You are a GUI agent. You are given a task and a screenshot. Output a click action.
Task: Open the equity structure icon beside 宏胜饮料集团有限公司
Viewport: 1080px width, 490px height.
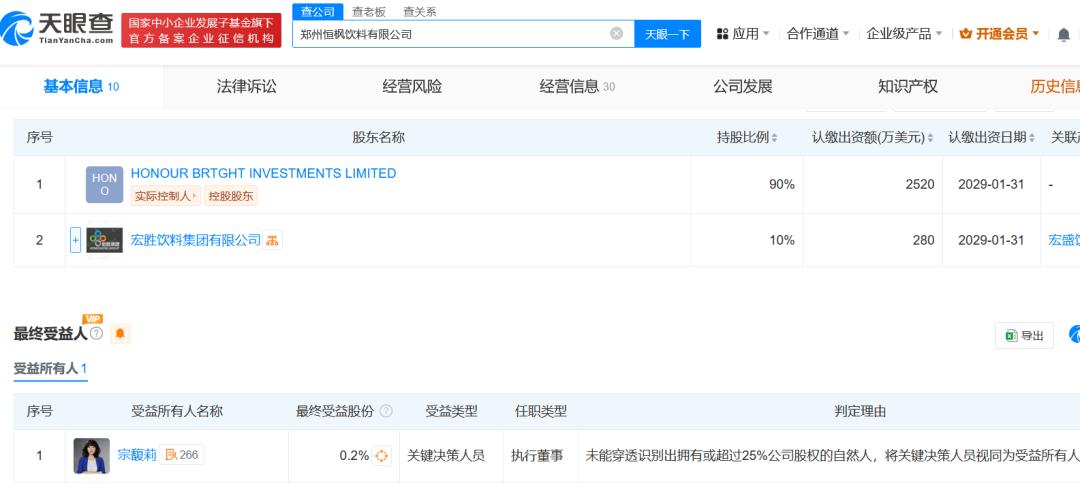point(272,240)
